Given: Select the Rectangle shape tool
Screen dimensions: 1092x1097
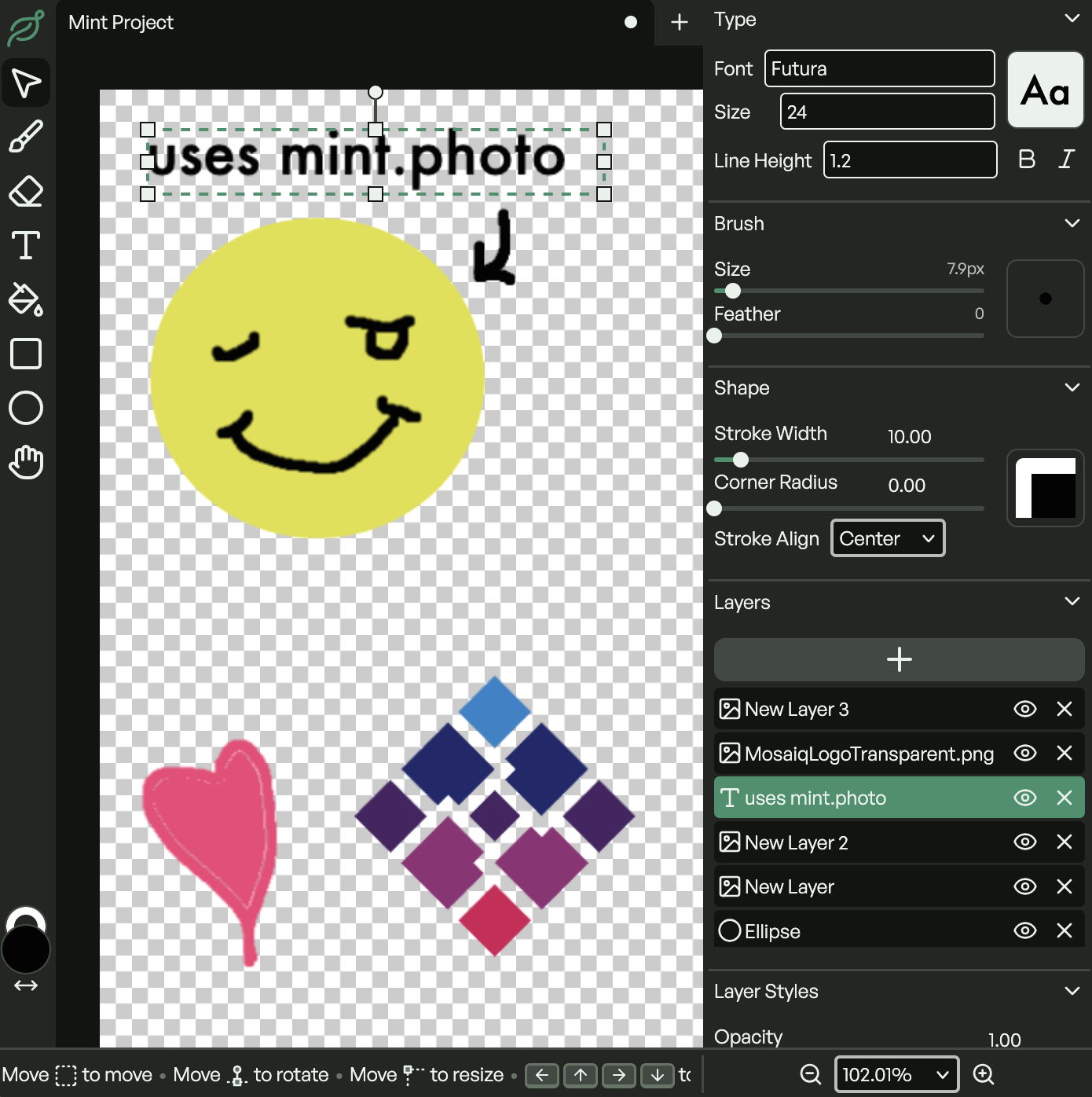Looking at the screenshot, I should click(26, 354).
